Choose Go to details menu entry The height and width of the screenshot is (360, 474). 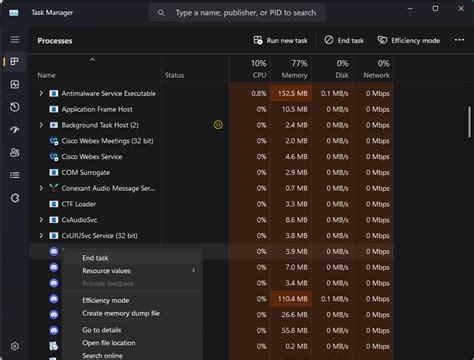point(132,330)
